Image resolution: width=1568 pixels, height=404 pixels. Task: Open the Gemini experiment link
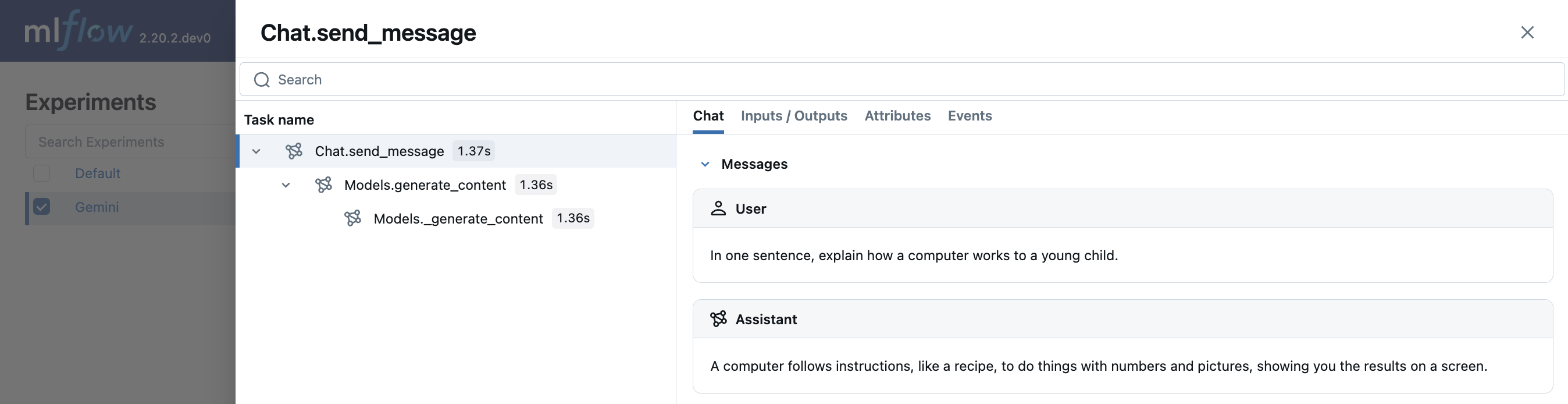click(97, 207)
